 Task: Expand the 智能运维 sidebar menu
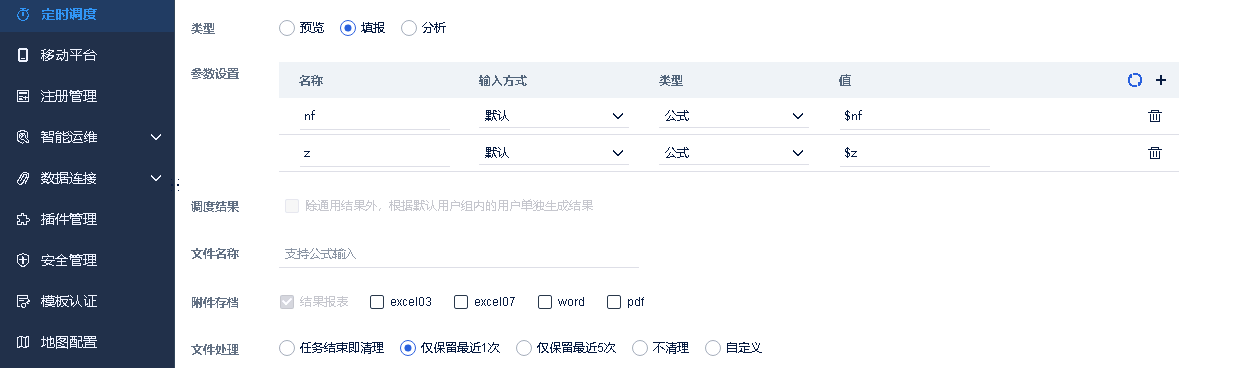pos(87,137)
